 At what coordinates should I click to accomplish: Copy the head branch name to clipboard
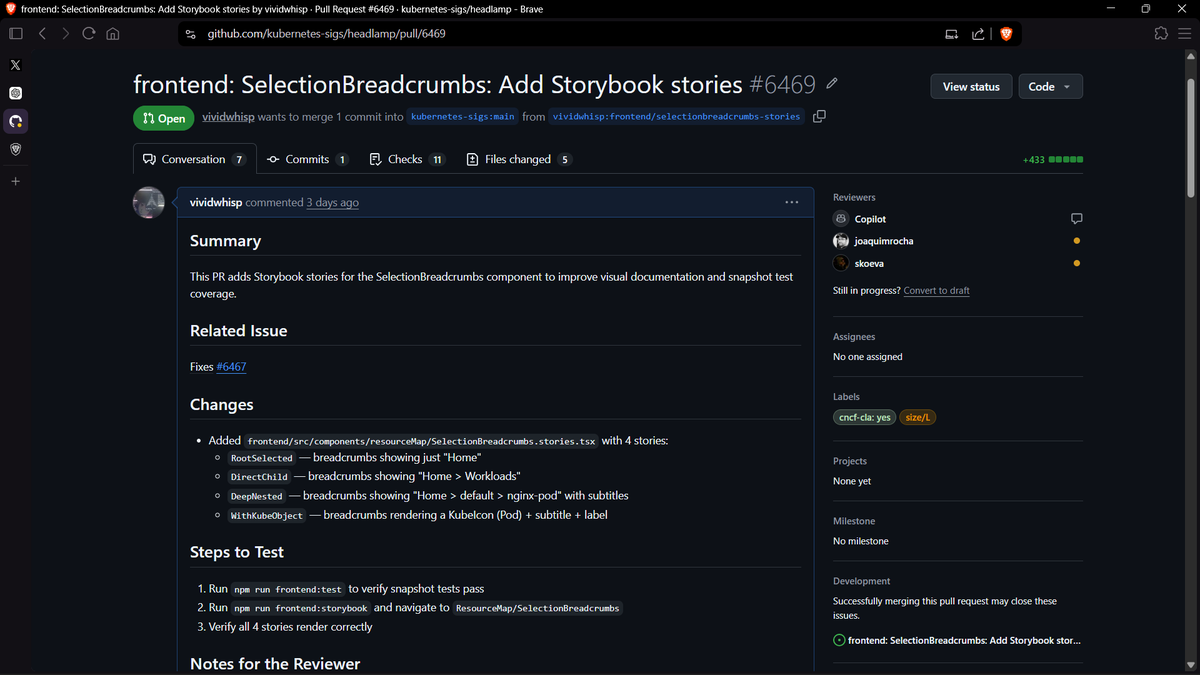(x=819, y=116)
